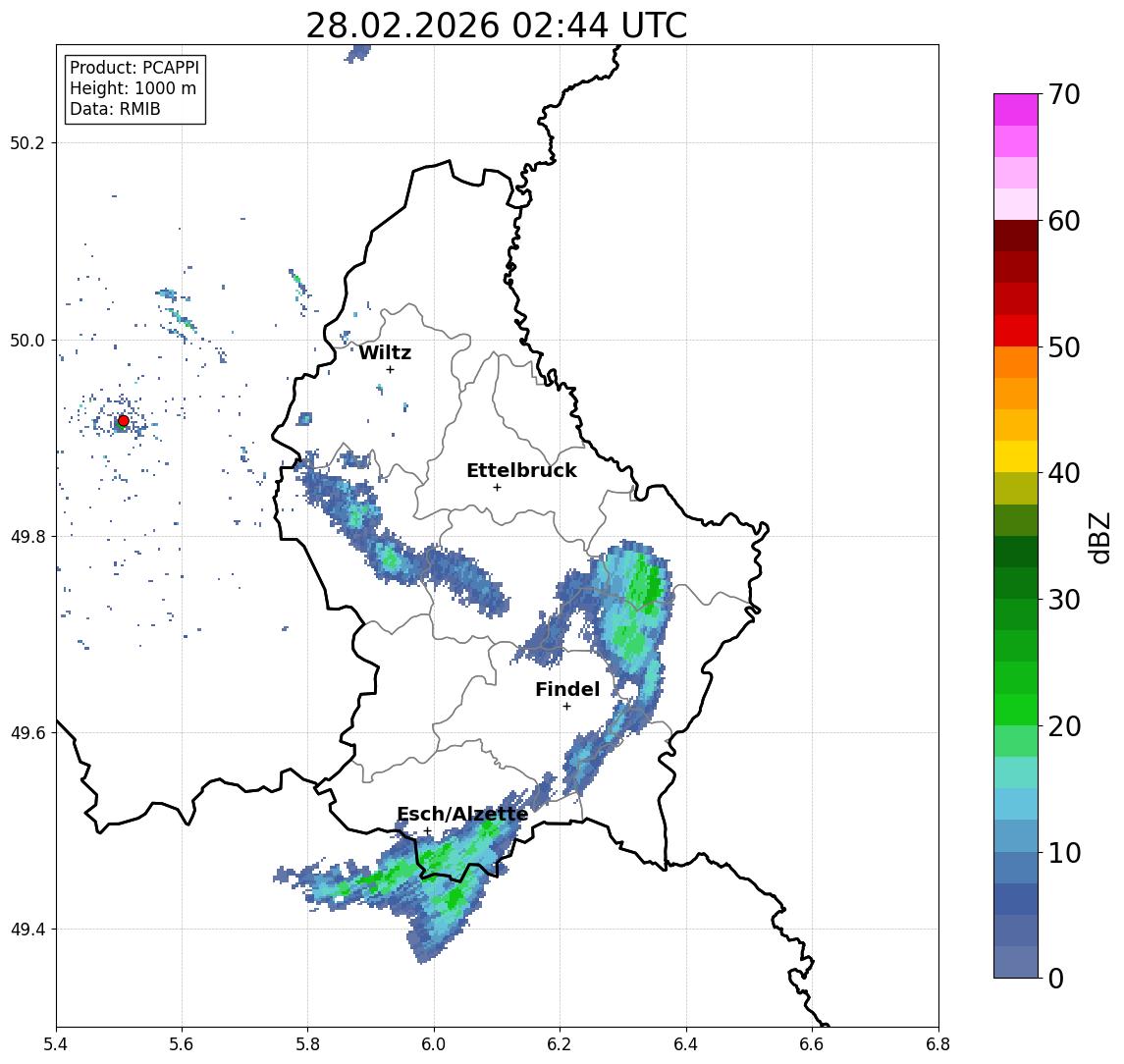Click the dark maroon swatch below 60

(x=1016, y=236)
